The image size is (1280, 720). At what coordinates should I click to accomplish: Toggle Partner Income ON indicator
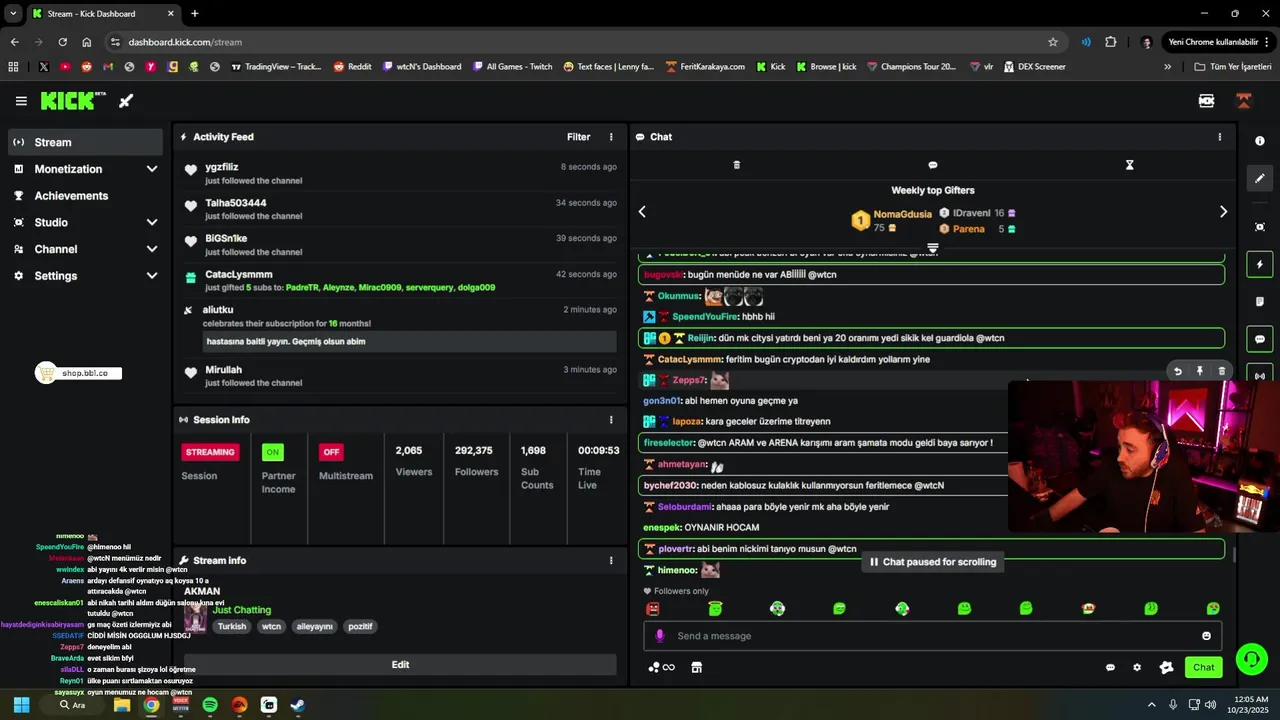(x=272, y=452)
